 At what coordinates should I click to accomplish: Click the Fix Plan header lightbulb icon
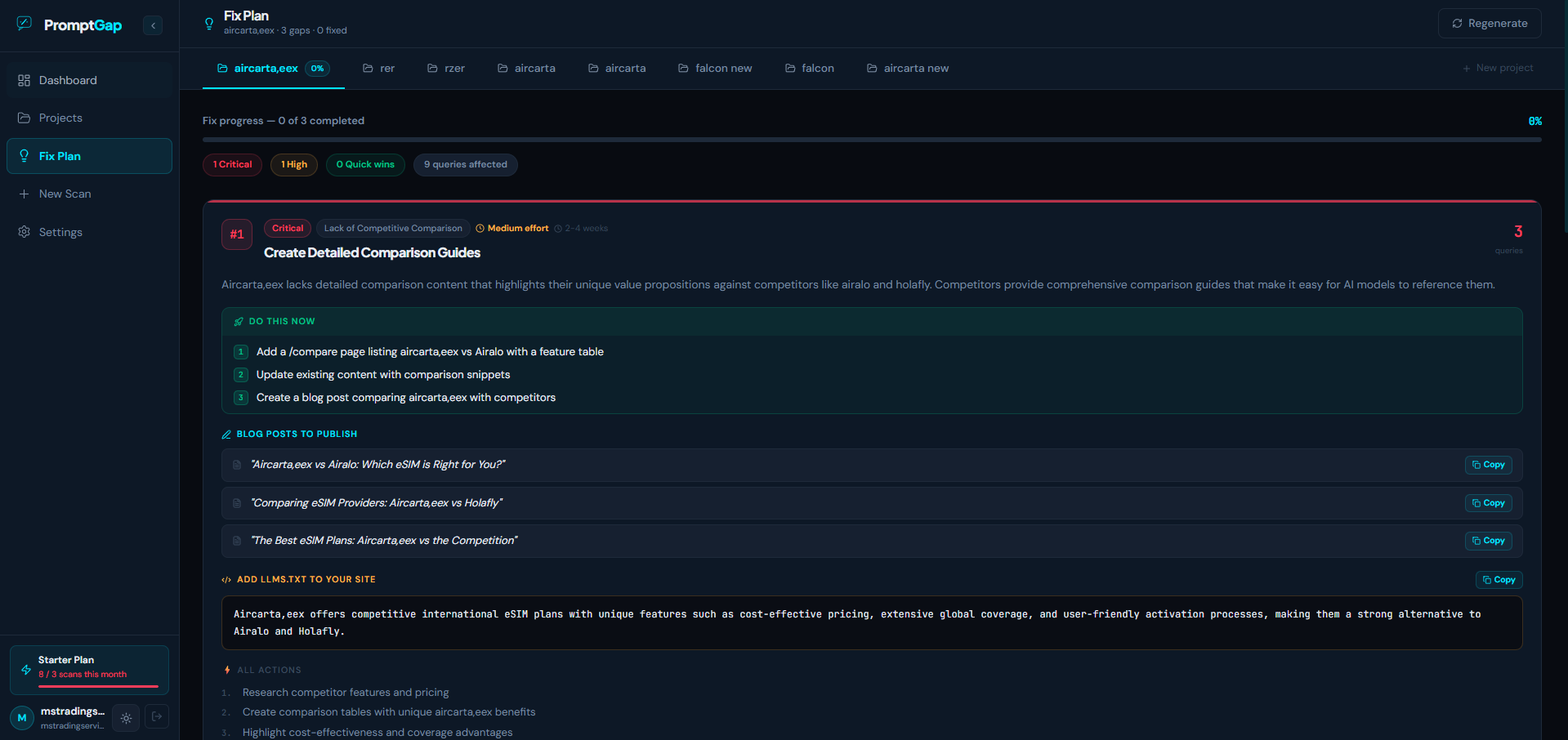(209, 24)
